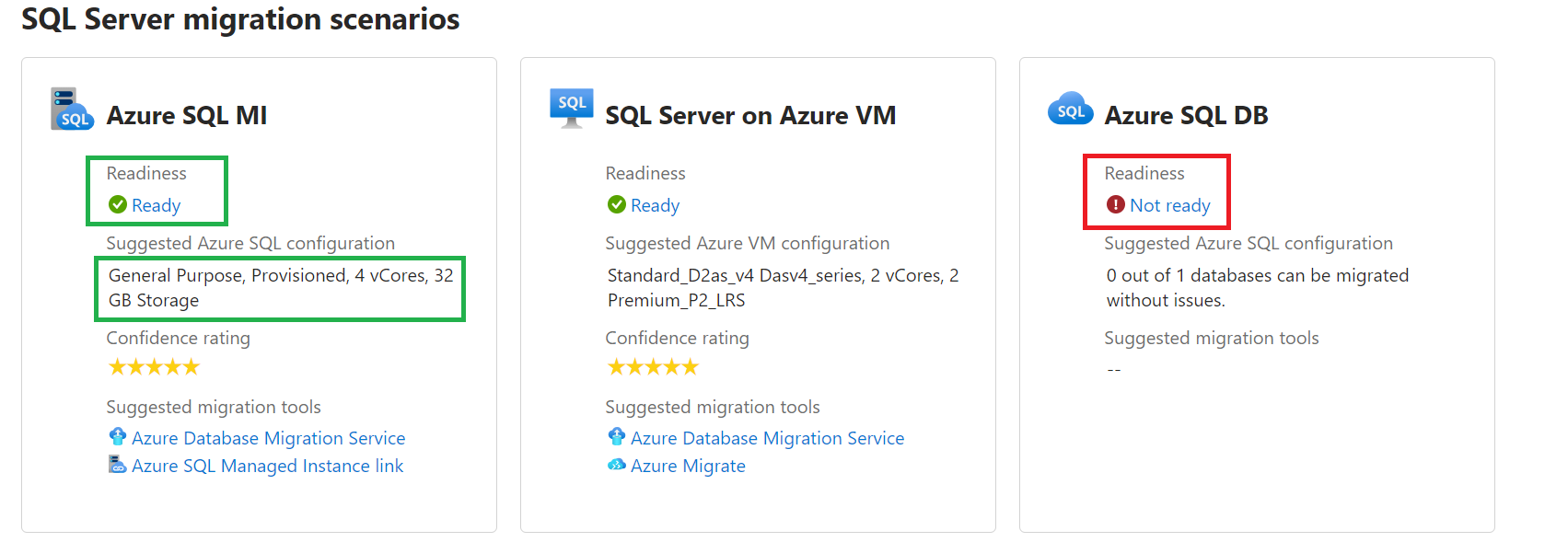Image resolution: width=1568 pixels, height=542 pixels.
Task: Open the Ready link under SQL Server on Azure VM
Action: pos(655,205)
